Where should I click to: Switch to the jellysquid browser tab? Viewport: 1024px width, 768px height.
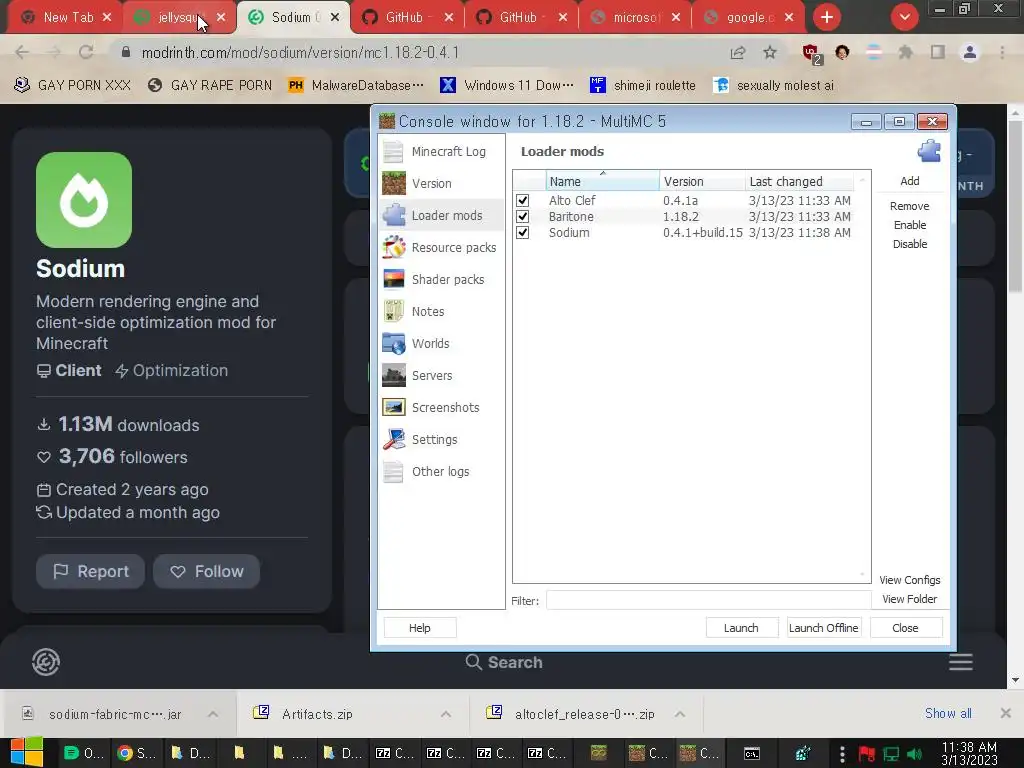pyautogui.click(x=178, y=18)
